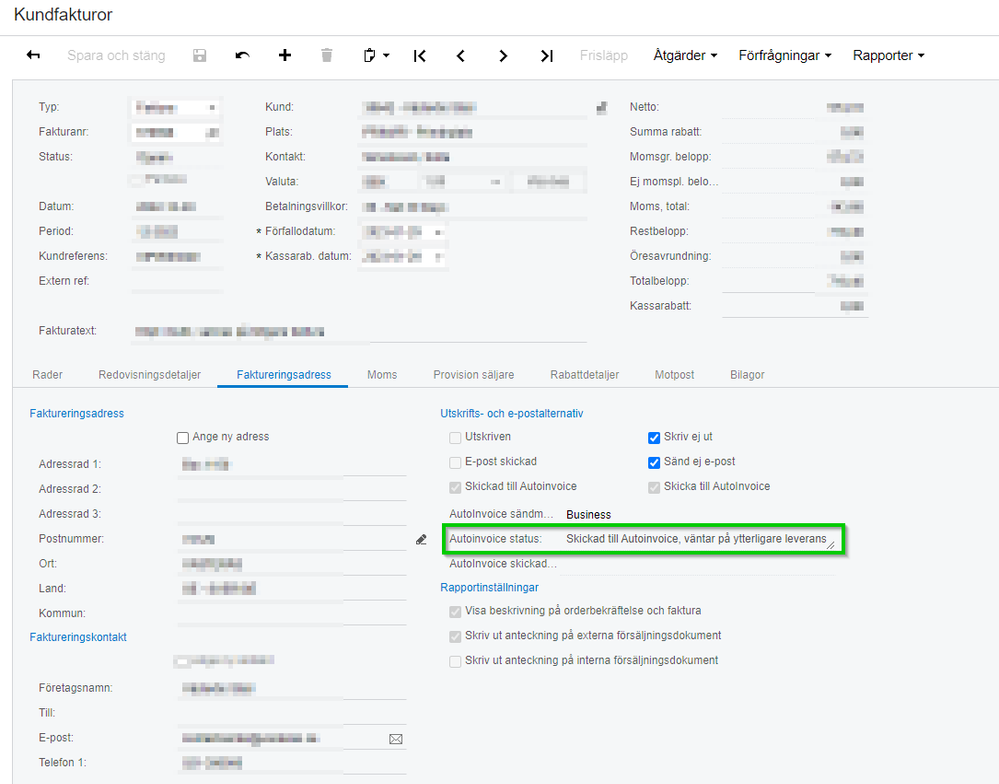Click the back arrow icon
999x784 pixels.
click(33, 55)
